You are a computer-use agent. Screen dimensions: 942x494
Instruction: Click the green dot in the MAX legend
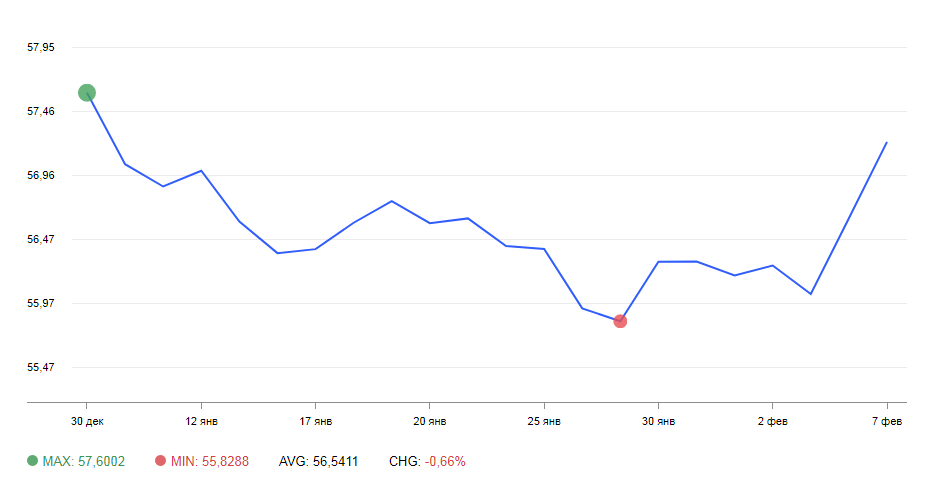33,461
